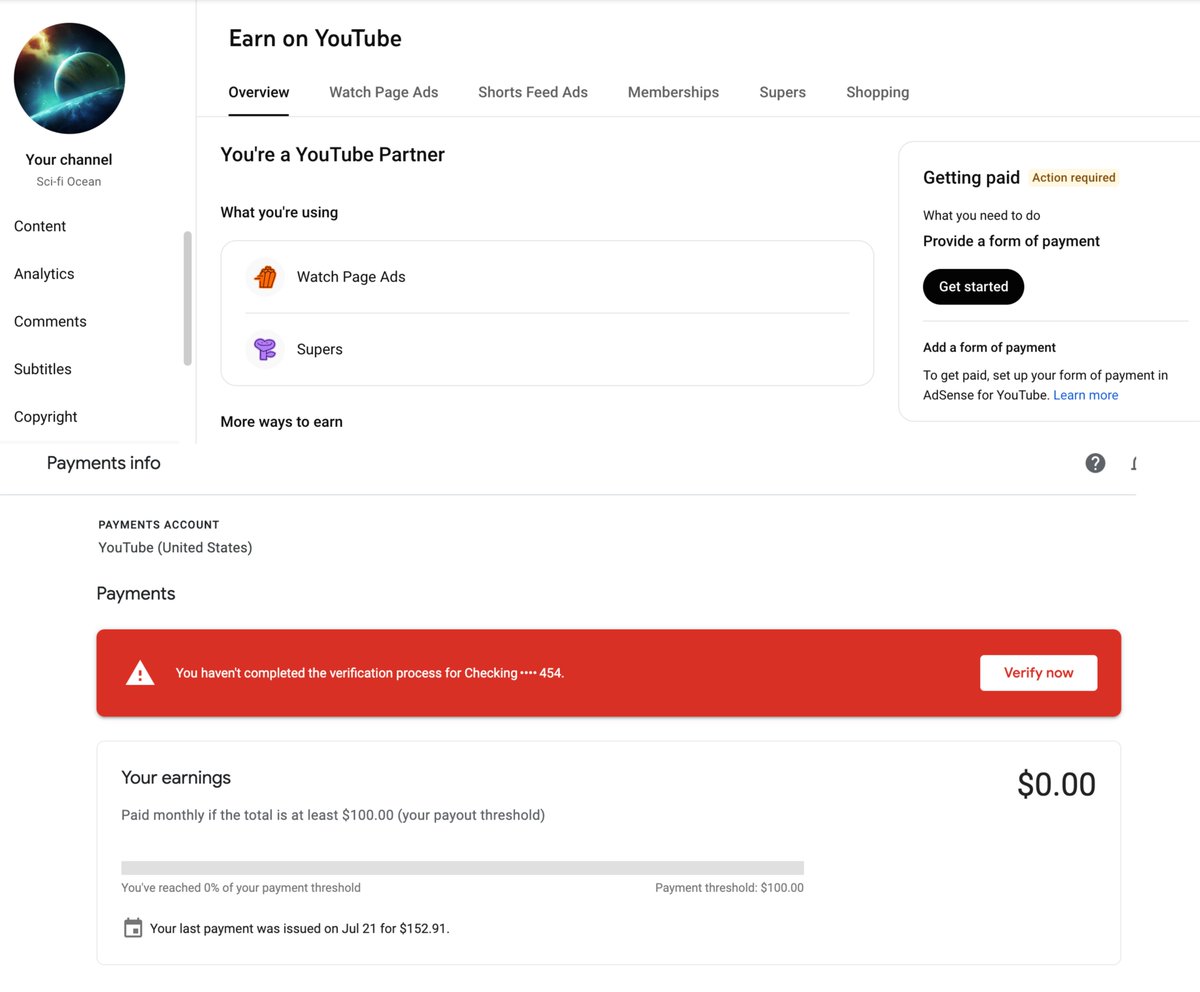The image size is (1200, 992).
Task: Click the "Provide a form of payment" text
Action: click(x=1011, y=241)
